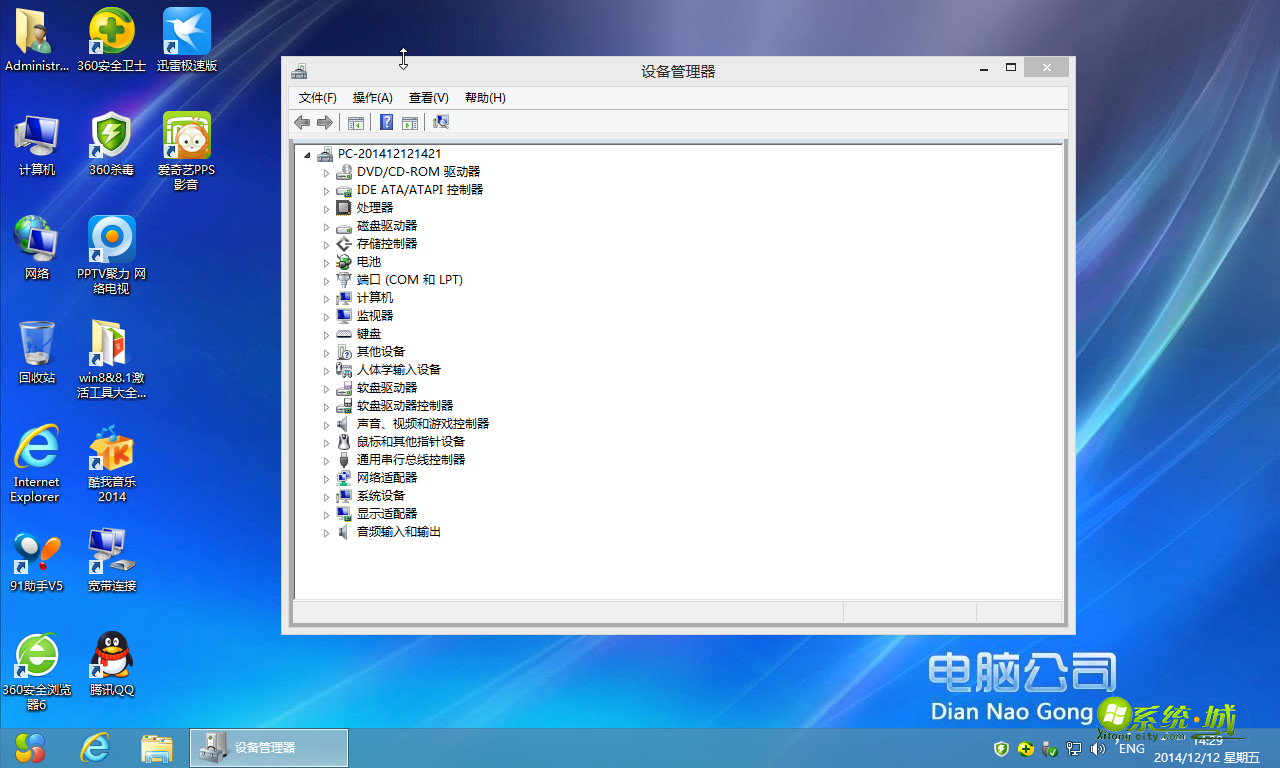Expand the 显示适配器 device category

click(x=325, y=513)
